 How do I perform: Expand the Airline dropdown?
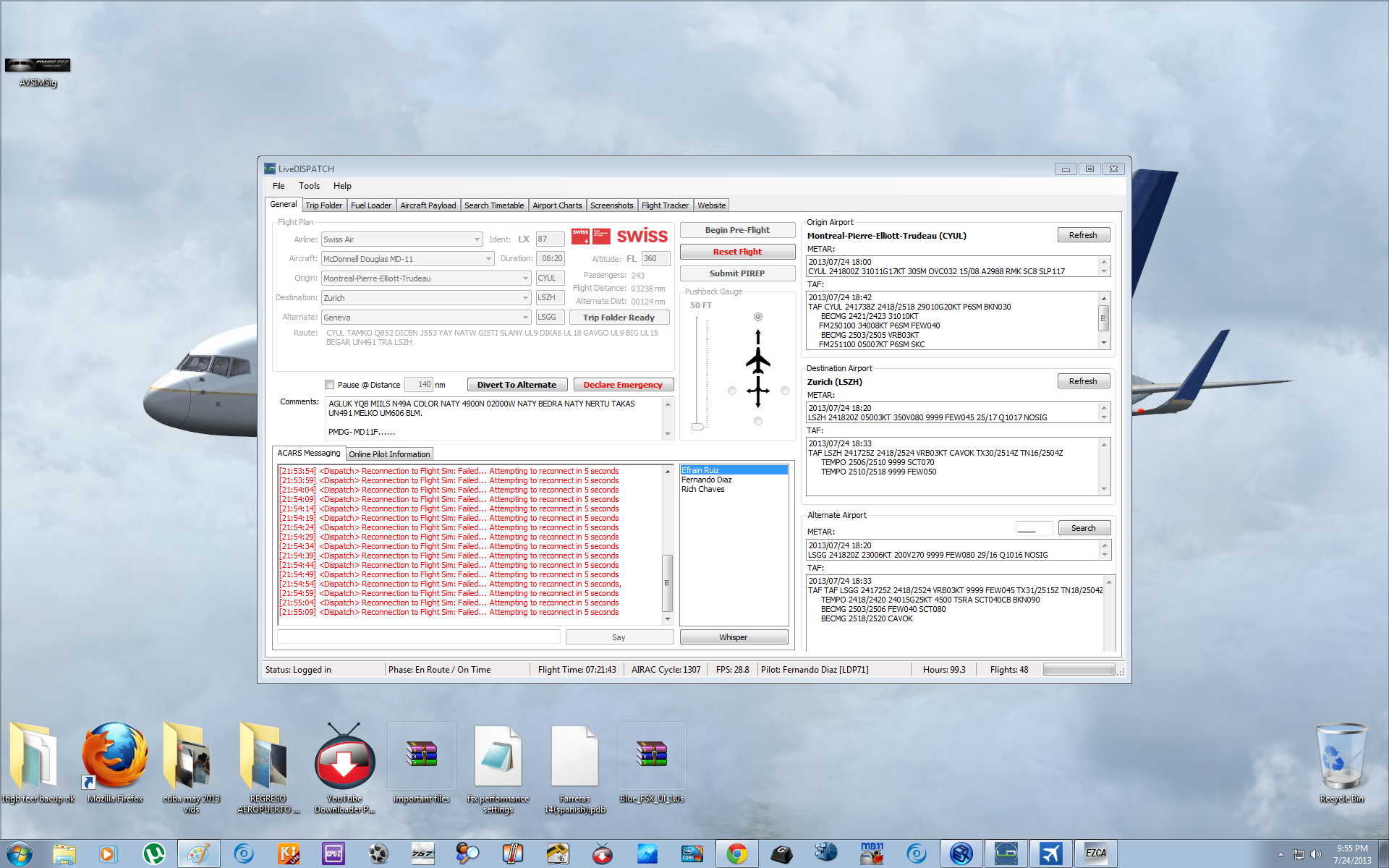click(477, 239)
